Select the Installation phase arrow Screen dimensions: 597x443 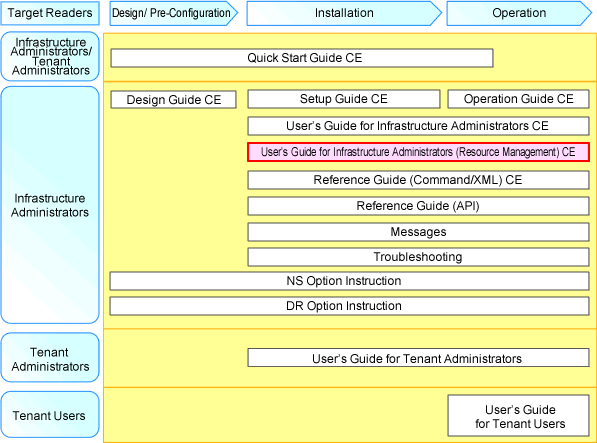pyautogui.click(x=344, y=13)
